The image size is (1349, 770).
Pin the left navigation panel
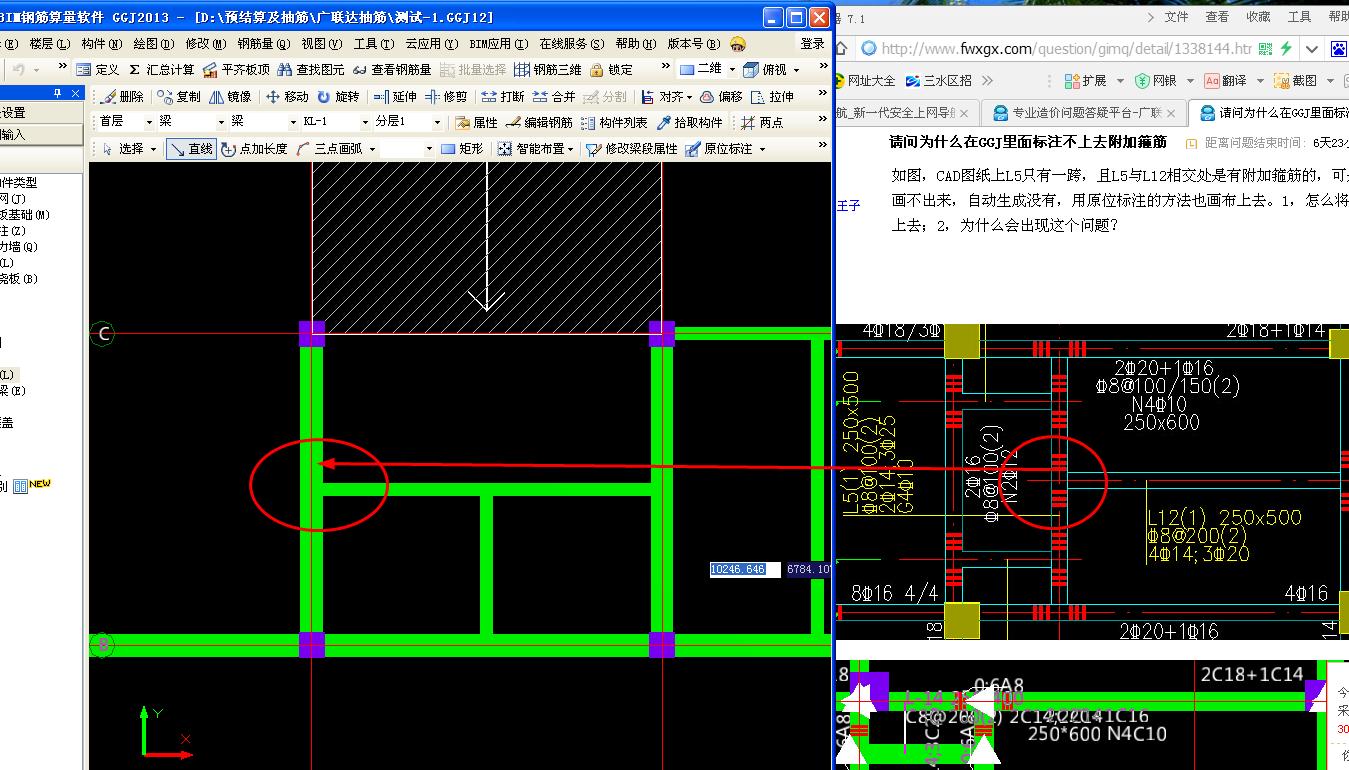57,93
